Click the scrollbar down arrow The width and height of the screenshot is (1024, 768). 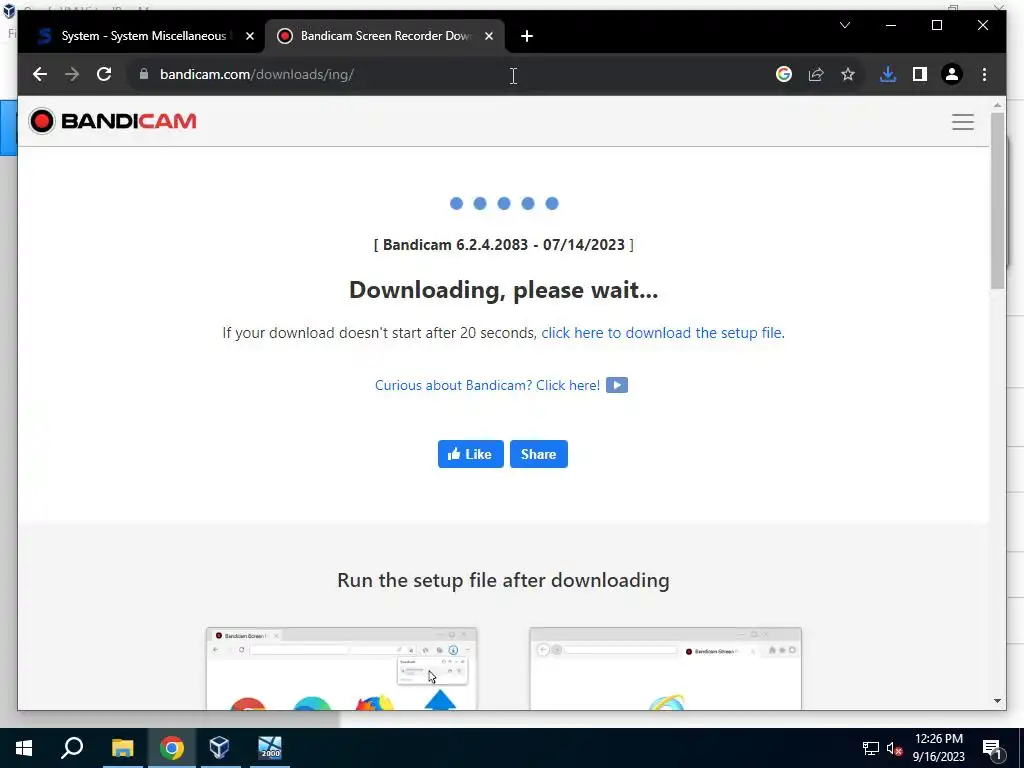[x=997, y=701]
